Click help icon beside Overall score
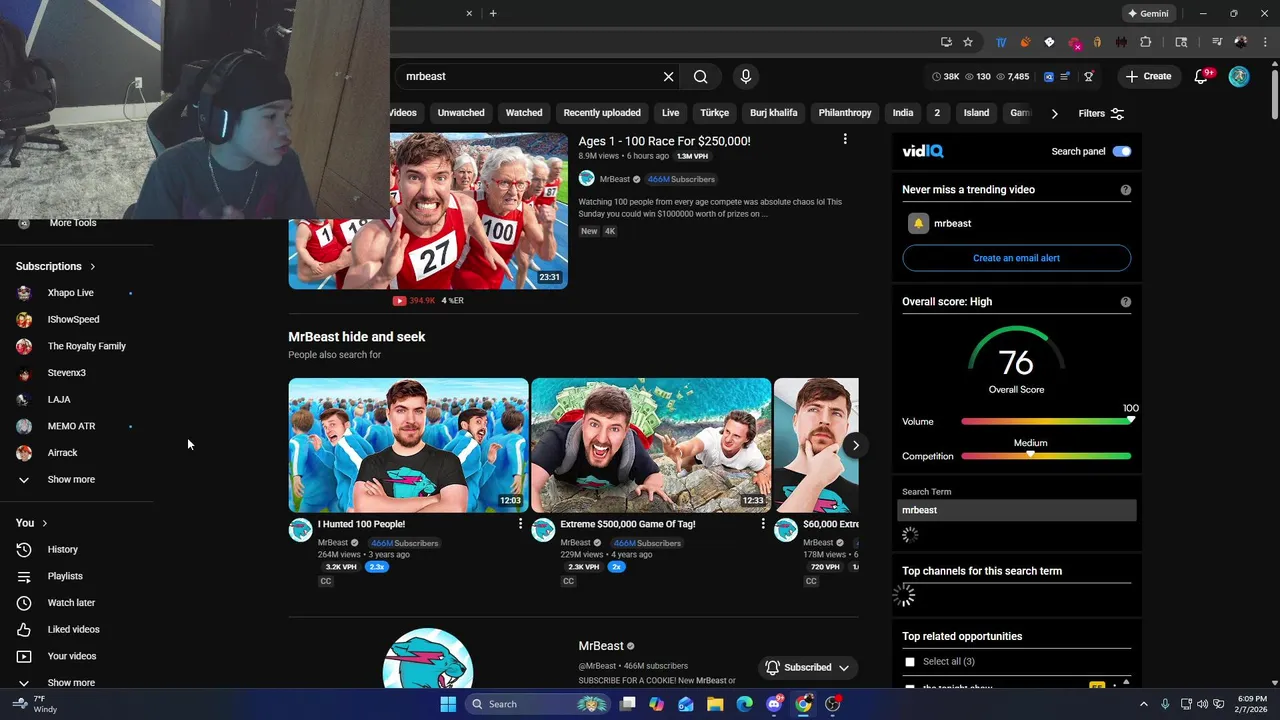The height and width of the screenshot is (720, 1280). (1126, 302)
